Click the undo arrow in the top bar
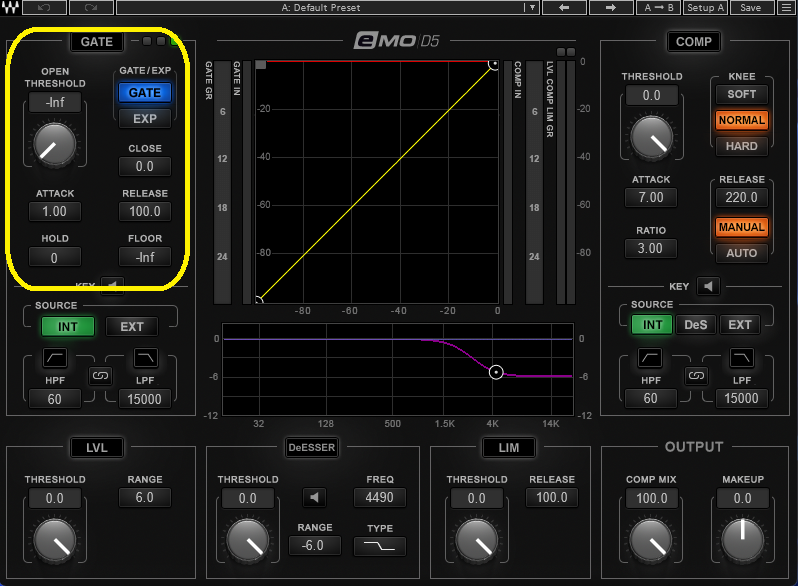Screen dimensions: 798x586 click(45, 8)
